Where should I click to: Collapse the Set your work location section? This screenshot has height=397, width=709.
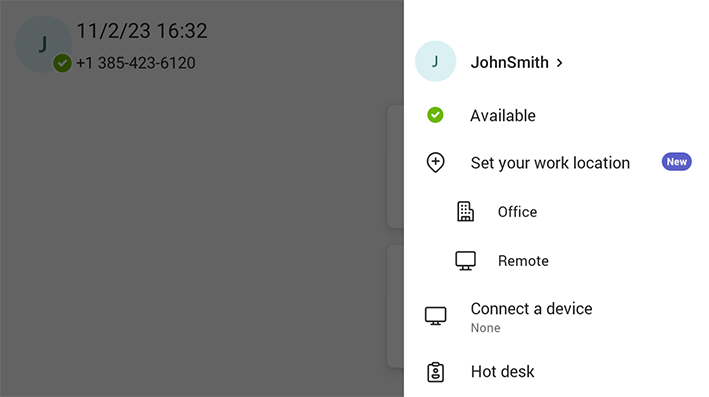tap(556, 162)
